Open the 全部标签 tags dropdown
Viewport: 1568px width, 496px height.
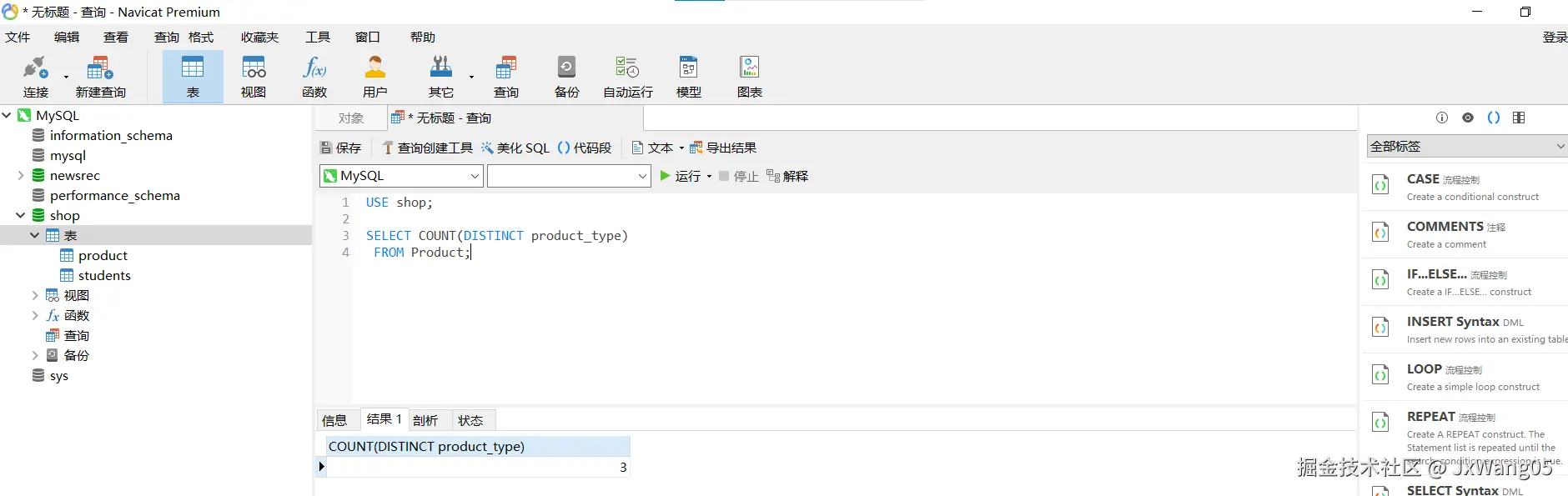(x=1467, y=146)
